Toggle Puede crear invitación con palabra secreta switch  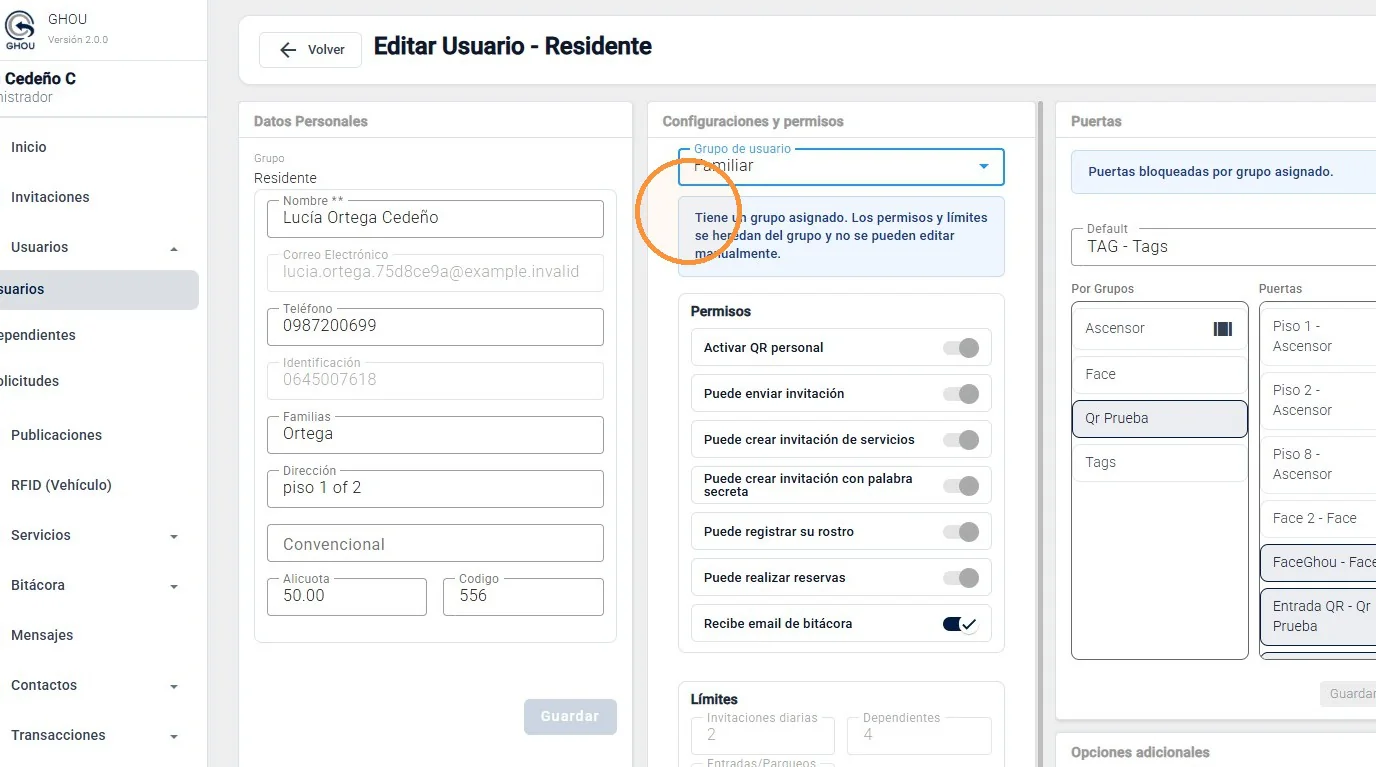point(960,486)
